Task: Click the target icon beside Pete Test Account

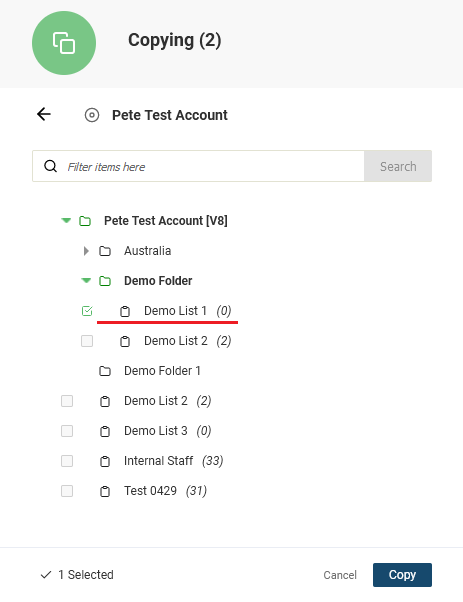Action: pos(92,115)
